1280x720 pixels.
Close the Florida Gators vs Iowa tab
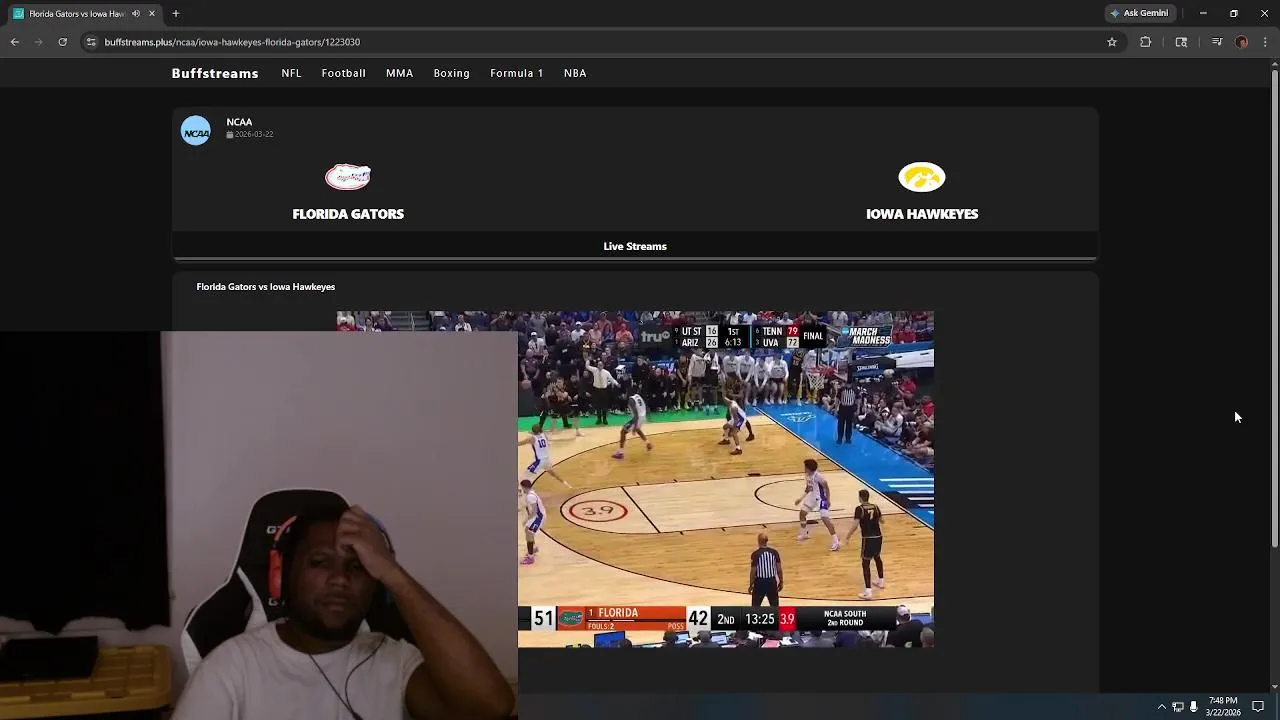tap(152, 13)
